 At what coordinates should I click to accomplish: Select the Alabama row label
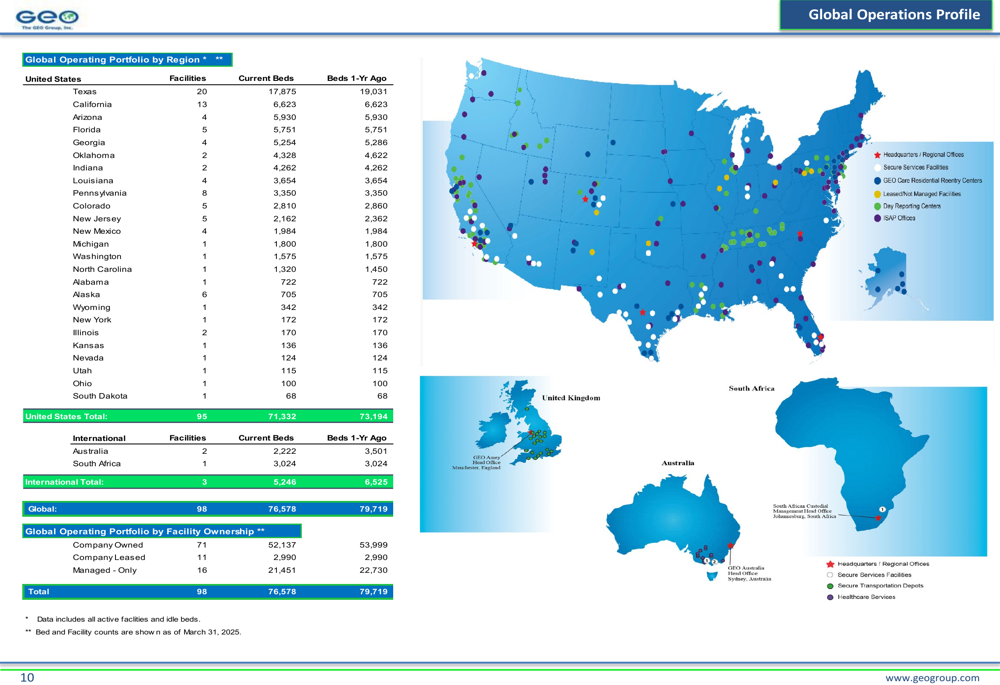pyautogui.click(x=91, y=282)
